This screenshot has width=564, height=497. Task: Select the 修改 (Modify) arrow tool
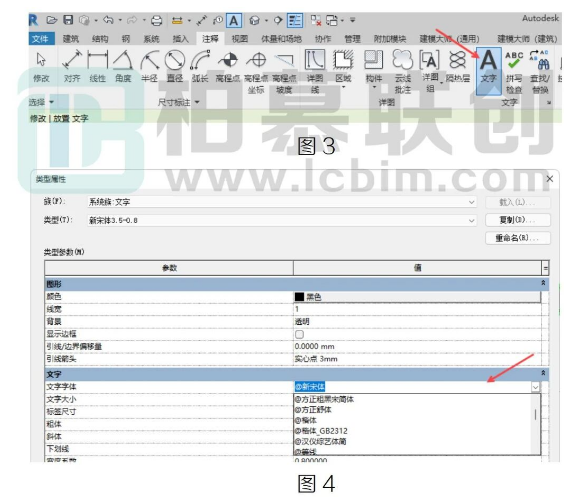tap(41, 67)
